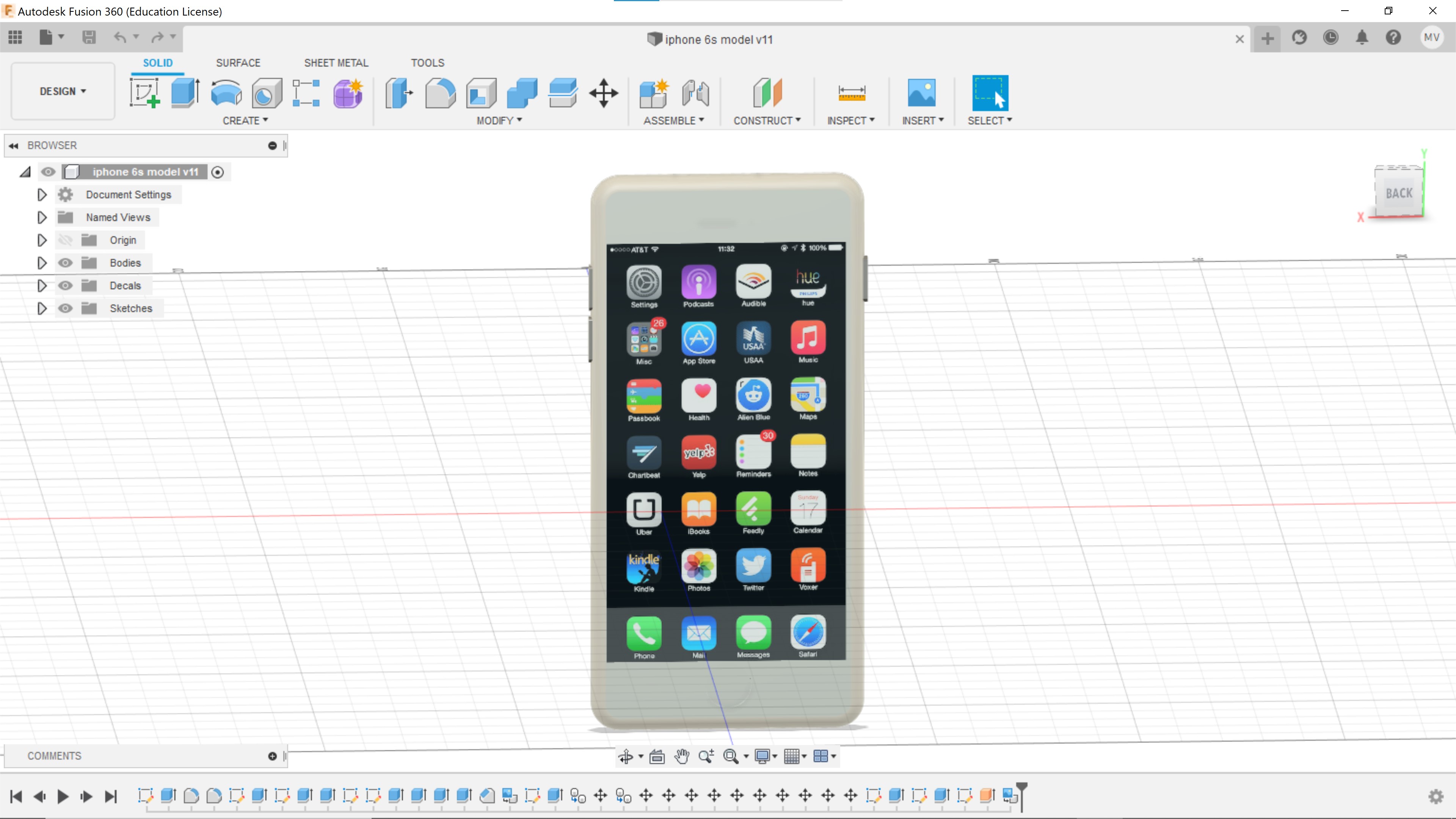Select the Midplane construct tool
The width and height of the screenshot is (1456, 819).
tap(767, 93)
